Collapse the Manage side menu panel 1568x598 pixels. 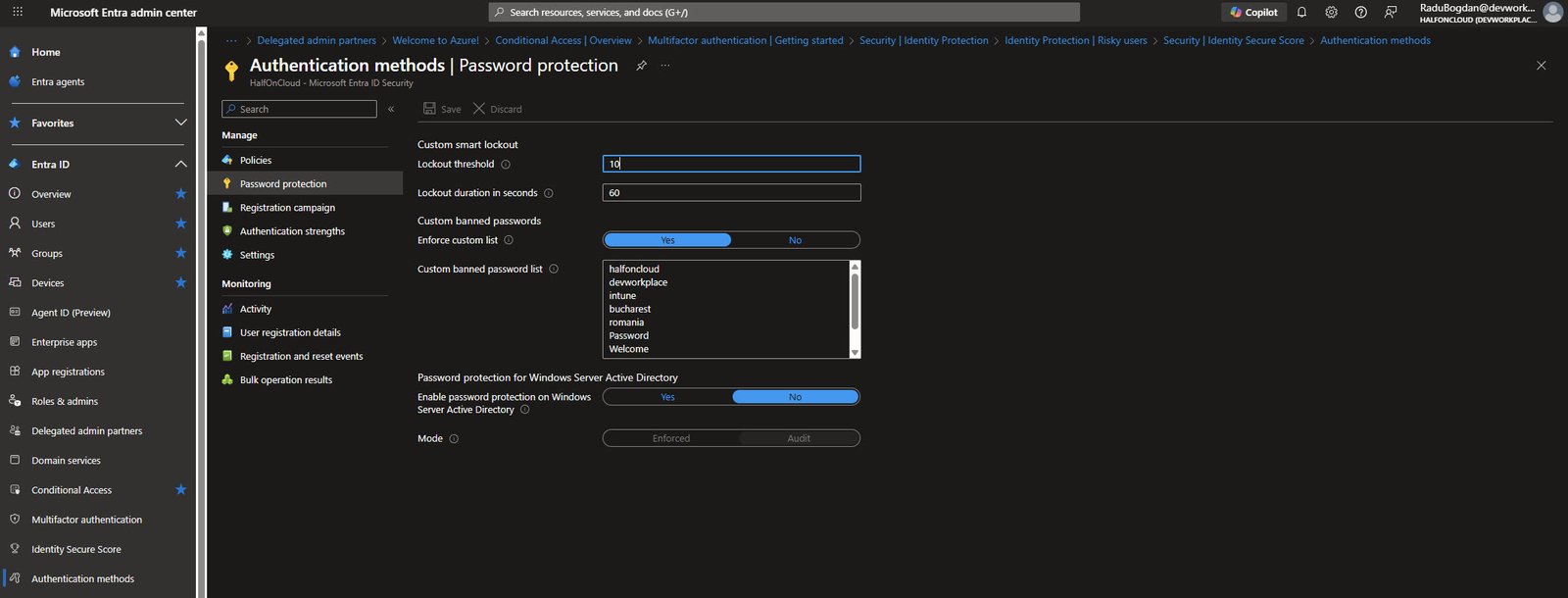click(391, 109)
